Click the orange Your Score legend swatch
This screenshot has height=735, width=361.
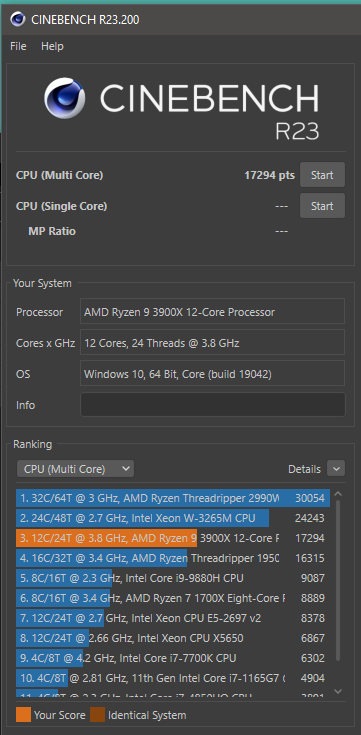pos(23,715)
